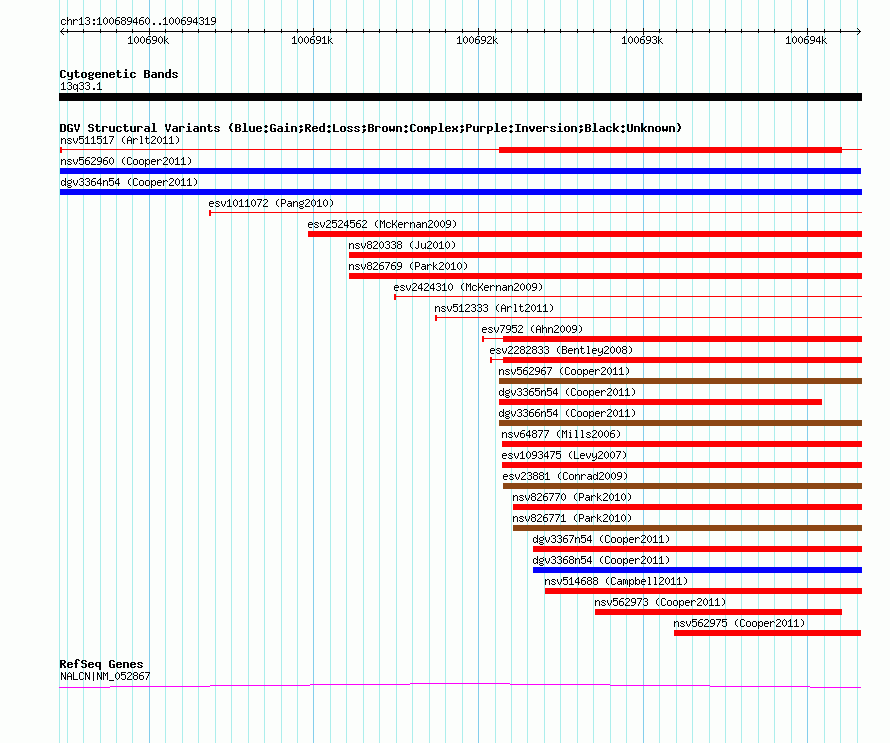Select the nsv820338 (Ju2010) variant

coord(402,245)
